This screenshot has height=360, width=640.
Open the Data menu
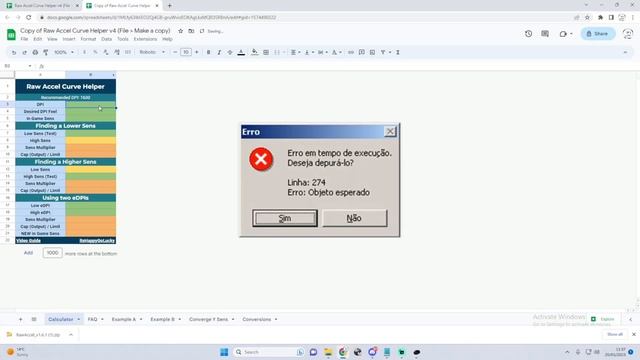(x=107, y=39)
